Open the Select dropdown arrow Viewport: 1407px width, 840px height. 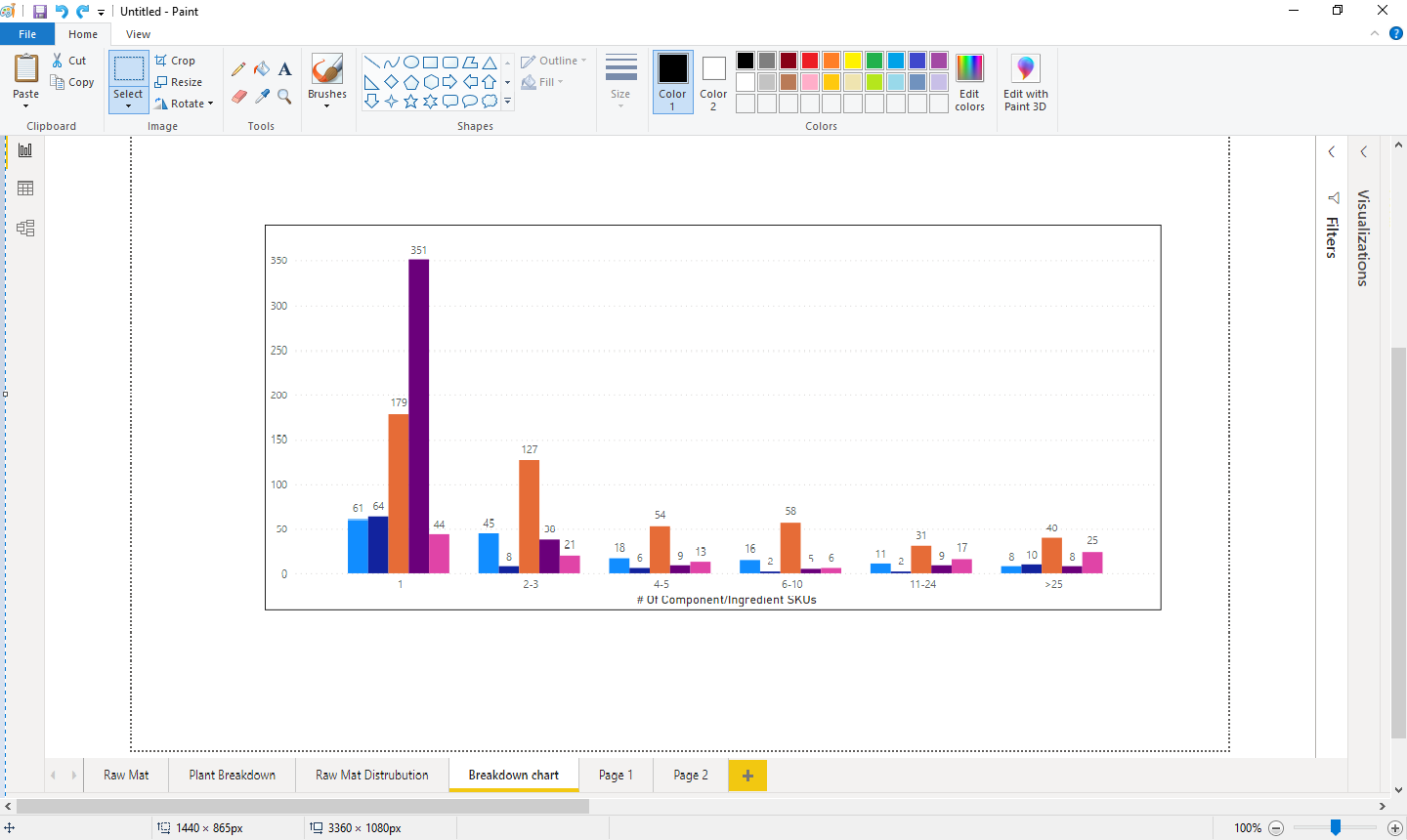[128, 106]
